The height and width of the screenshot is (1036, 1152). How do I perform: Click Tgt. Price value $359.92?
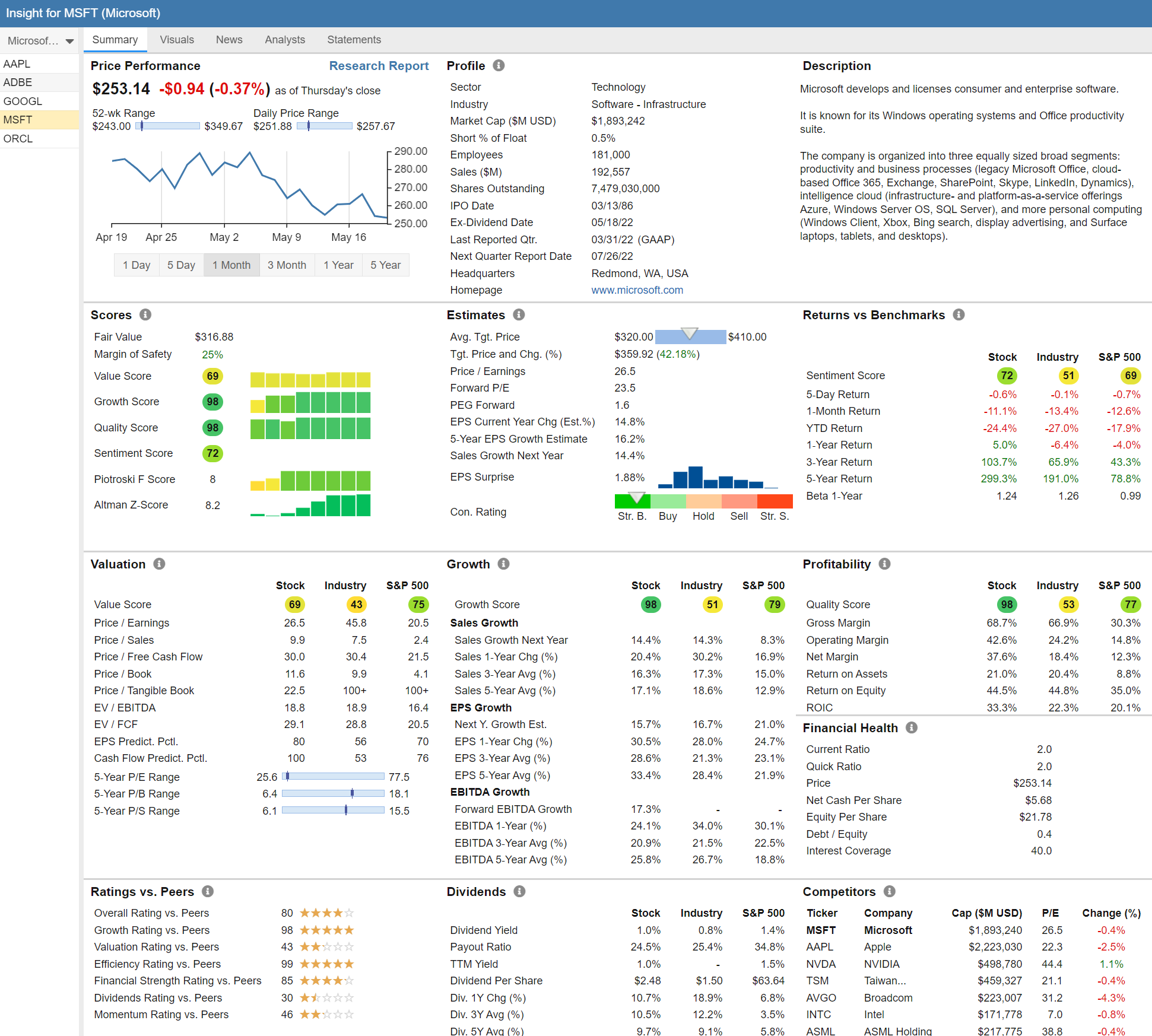pyautogui.click(x=634, y=354)
